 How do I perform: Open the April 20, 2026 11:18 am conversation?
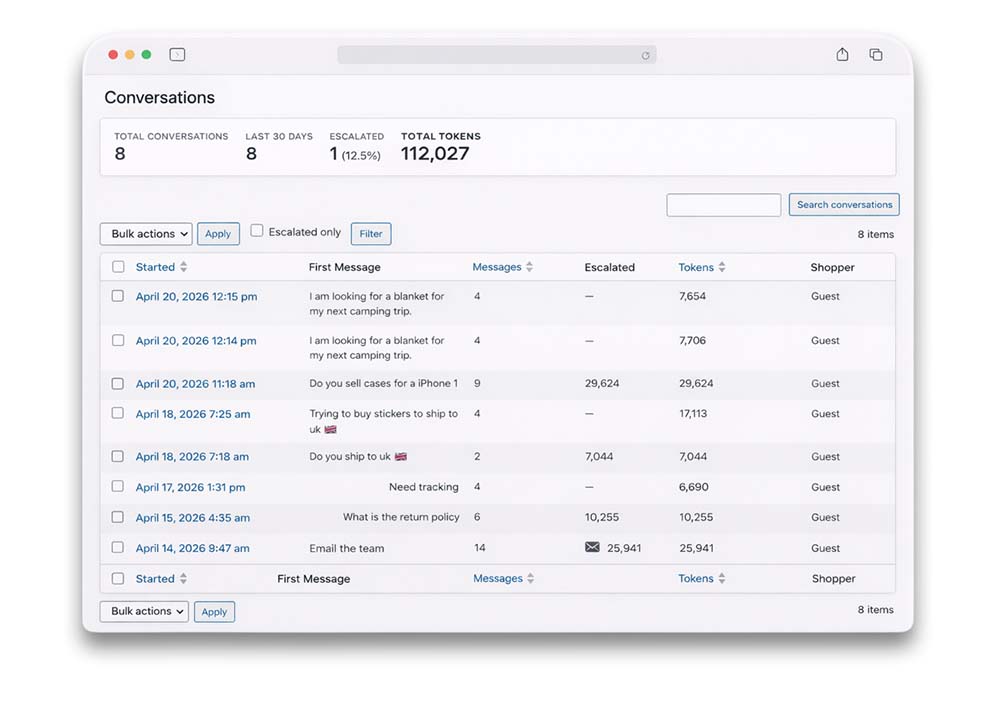pos(195,384)
